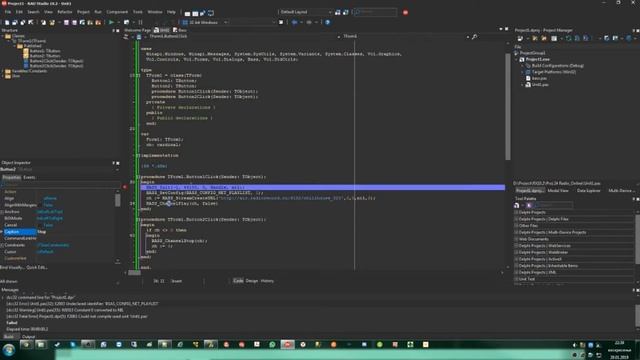The width and height of the screenshot is (640, 360).
Task: Select Unit1.pas in Project Manager
Action: click(540, 84)
